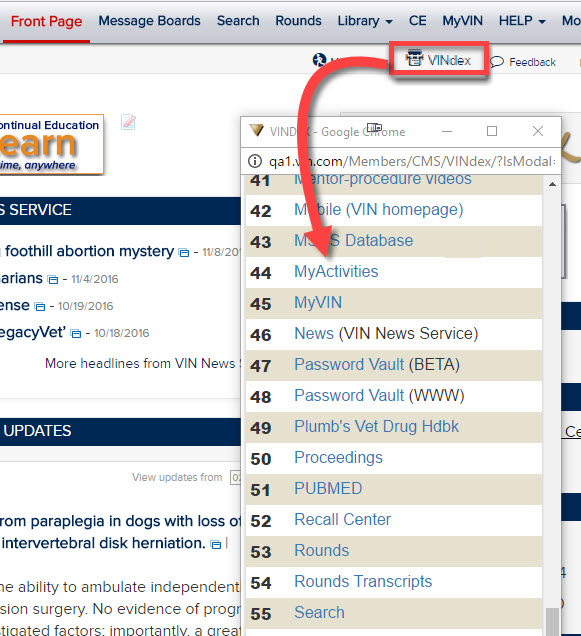
Task: Open the Database link in row 43
Action: [x=353, y=241]
